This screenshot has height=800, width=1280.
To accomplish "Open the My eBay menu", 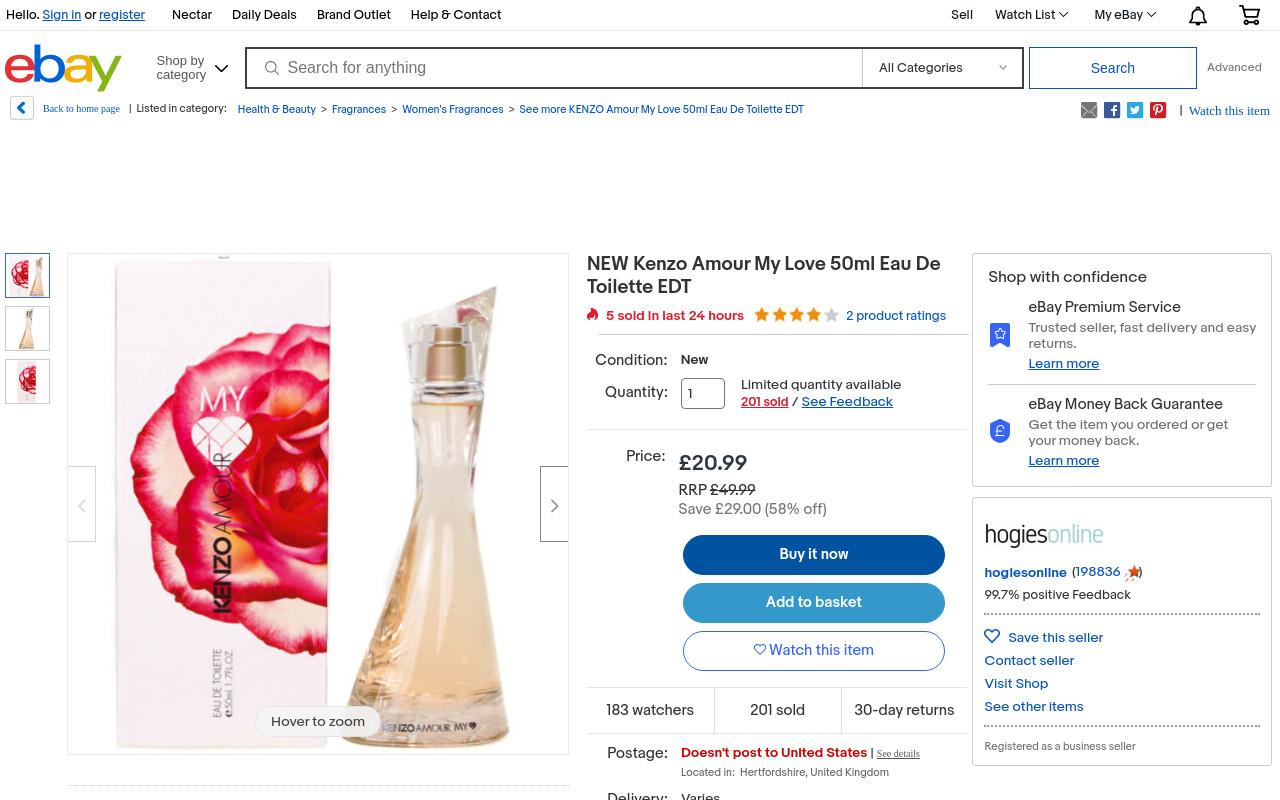I will pyautogui.click(x=1125, y=15).
